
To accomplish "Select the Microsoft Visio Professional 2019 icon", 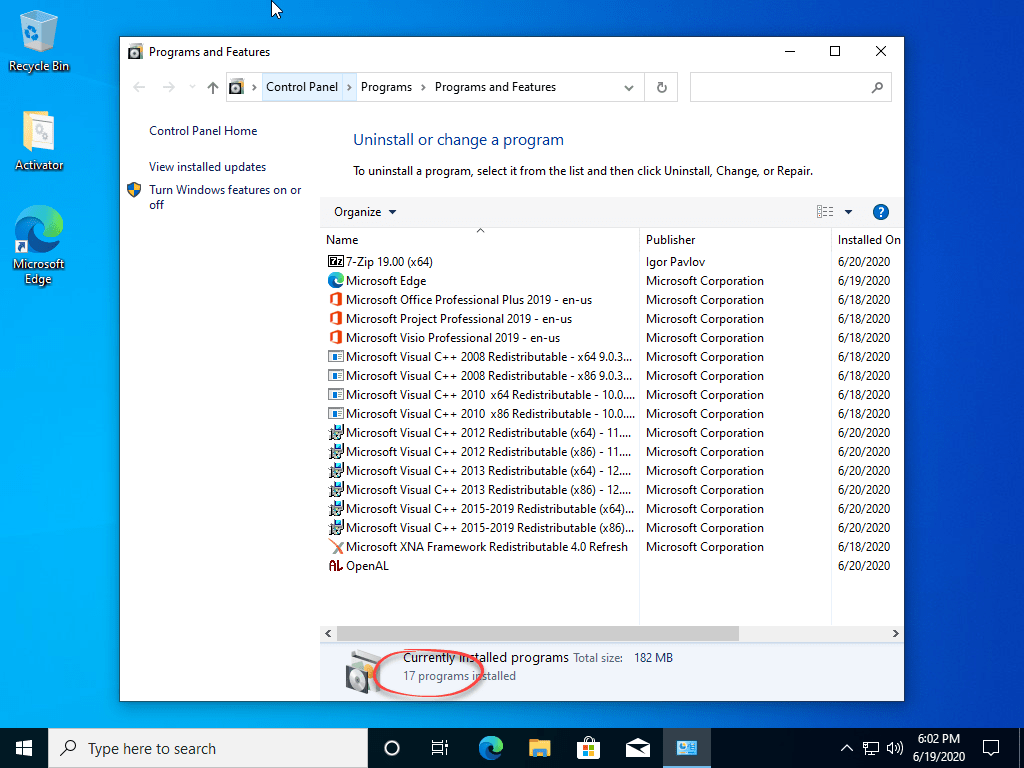I will click(x=336, y=338).
